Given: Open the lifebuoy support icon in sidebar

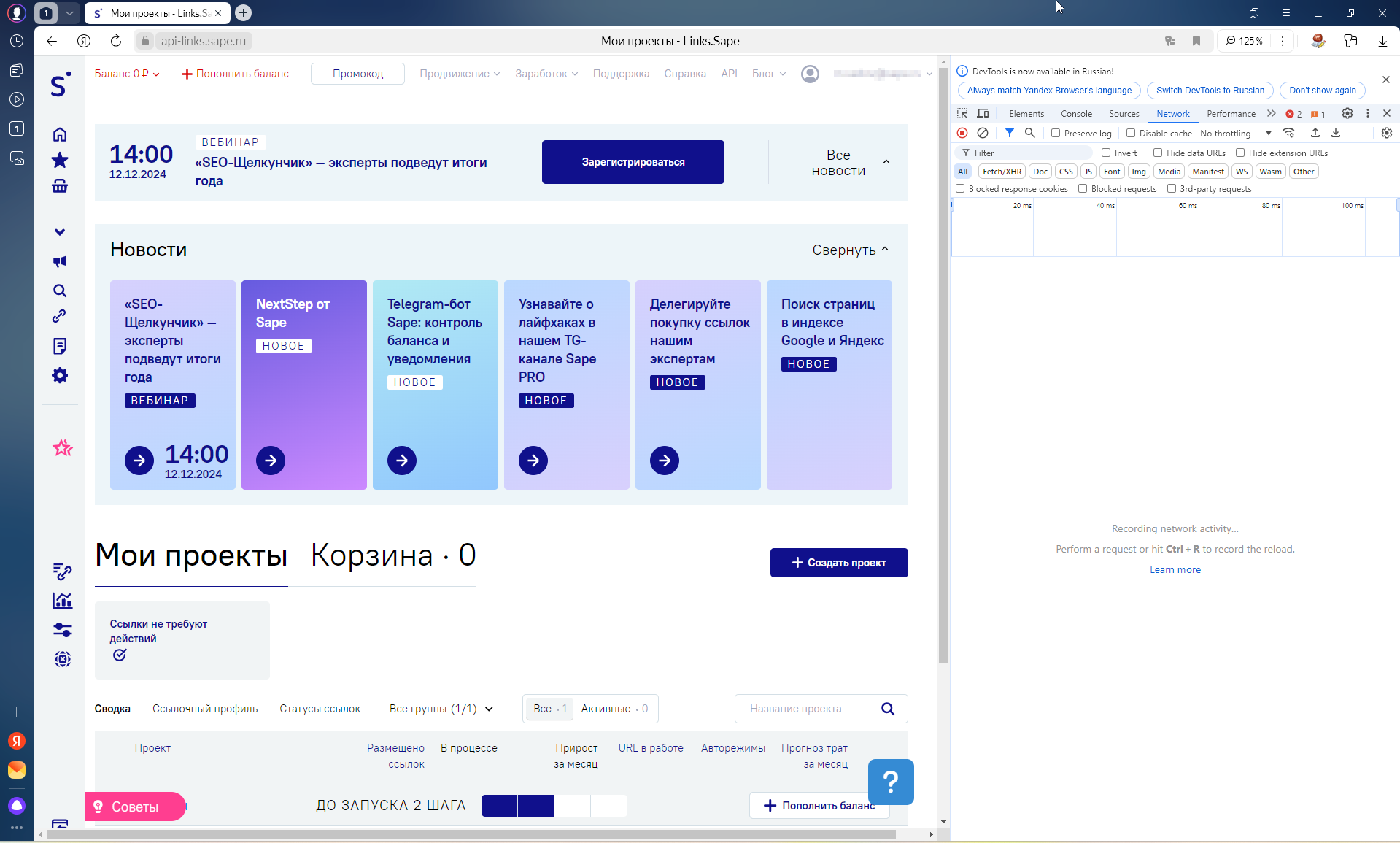Looking at the screenshot, I should coord(63,659).
